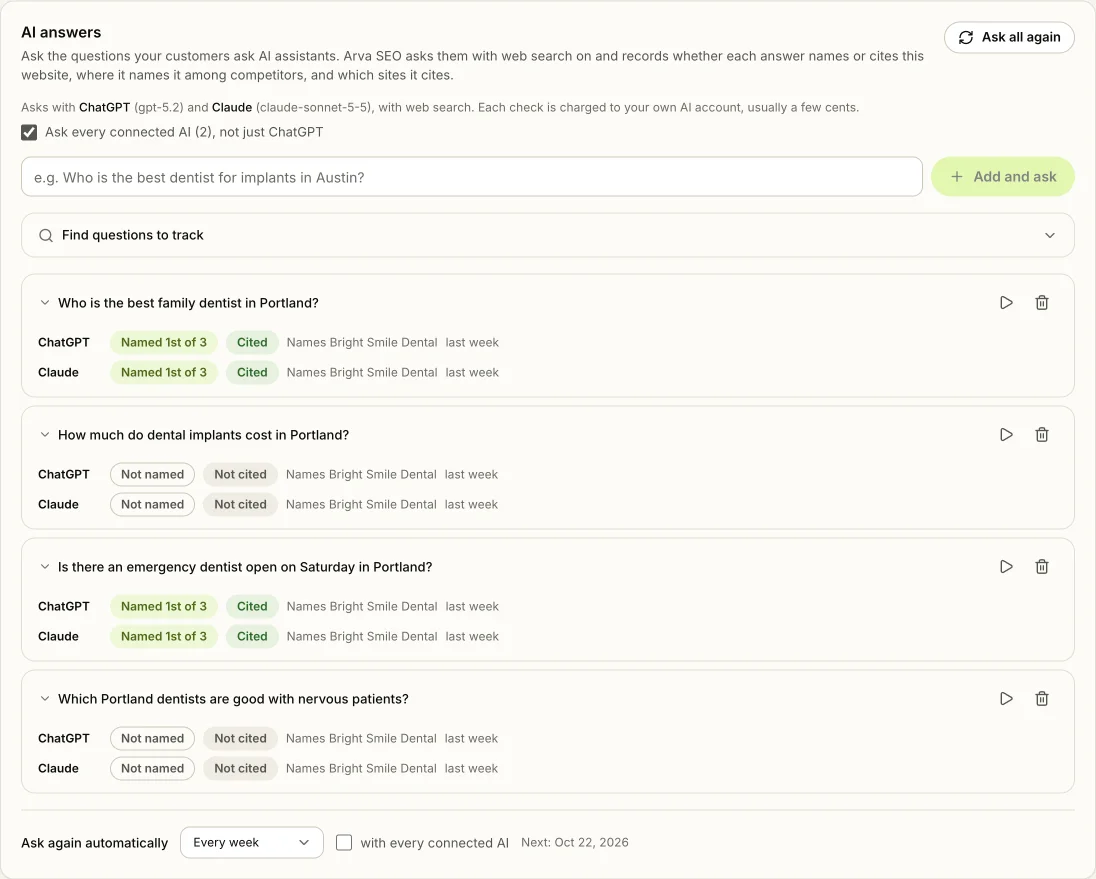Click ChatGPT Not named badge, nervous patients

coord(152,739)
